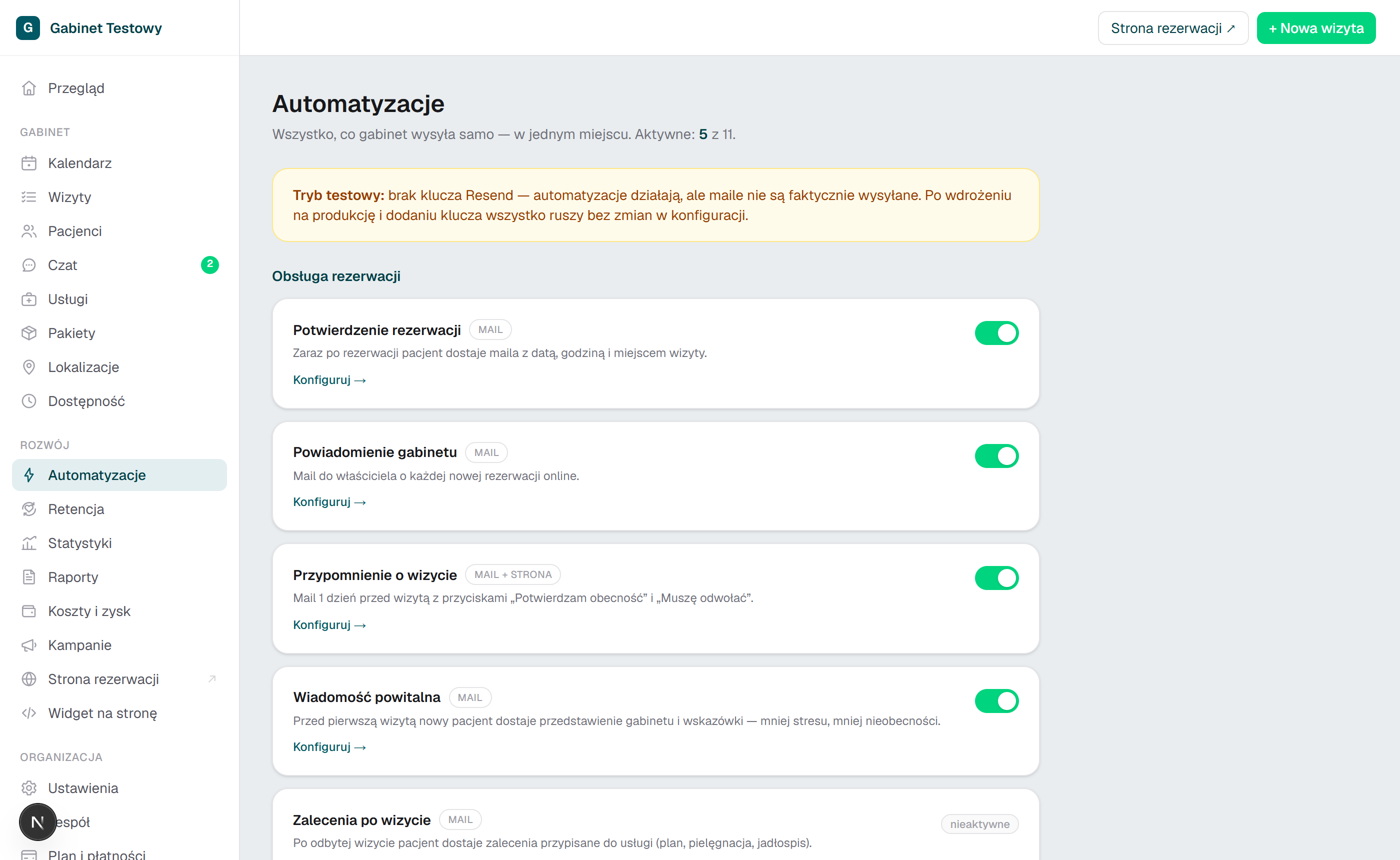Click the Retencja icon in sidebar
1400x860 pixels.
[x=29, y=509]
